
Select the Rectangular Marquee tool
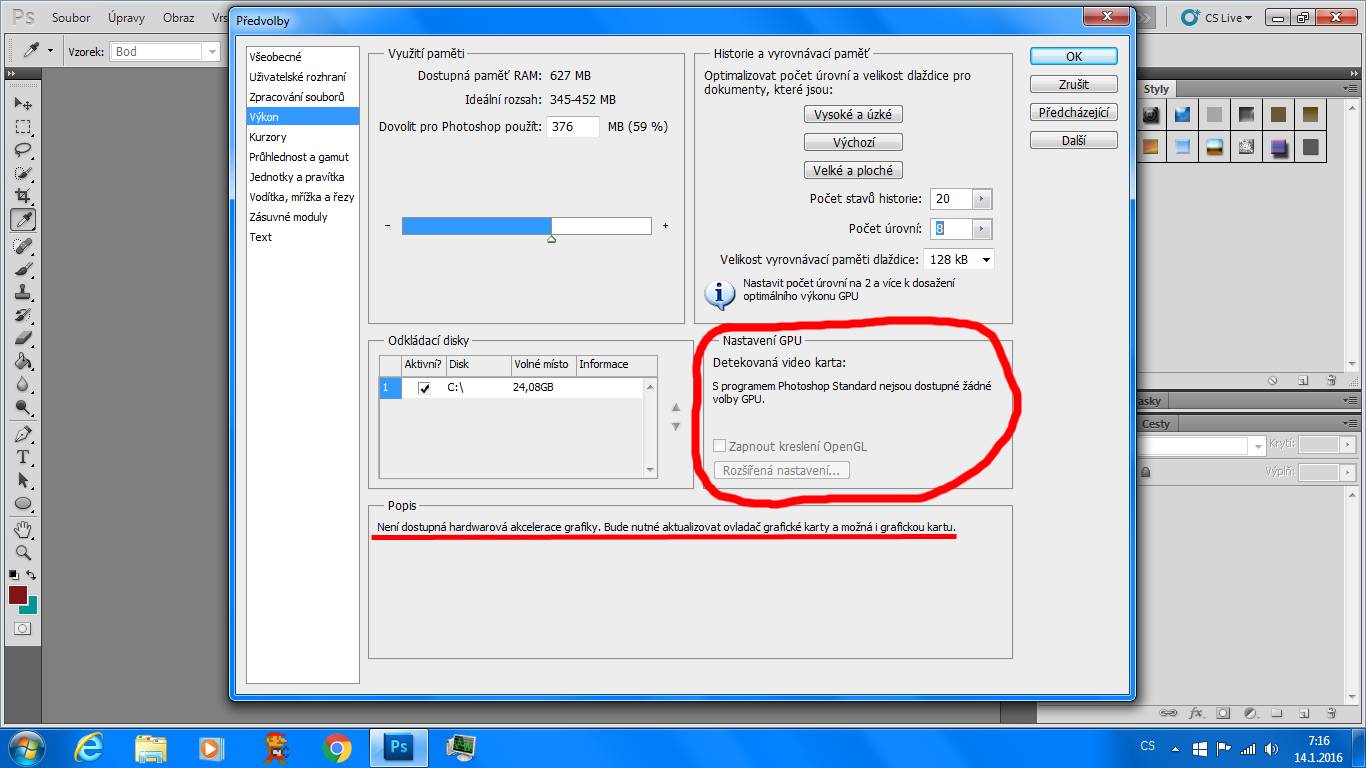[x=22, y=128]
